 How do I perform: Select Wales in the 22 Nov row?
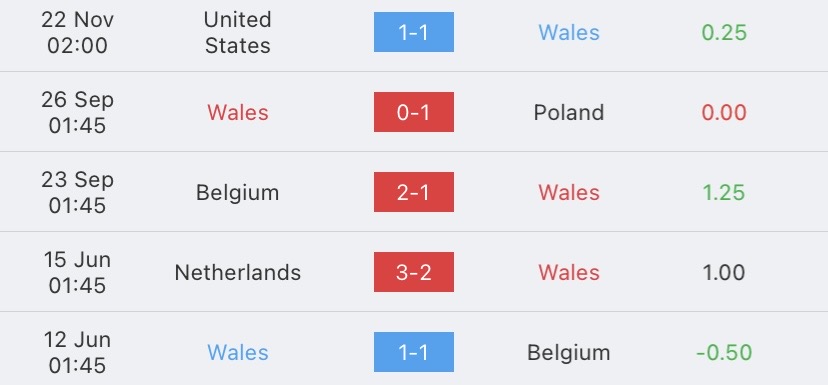569,33
